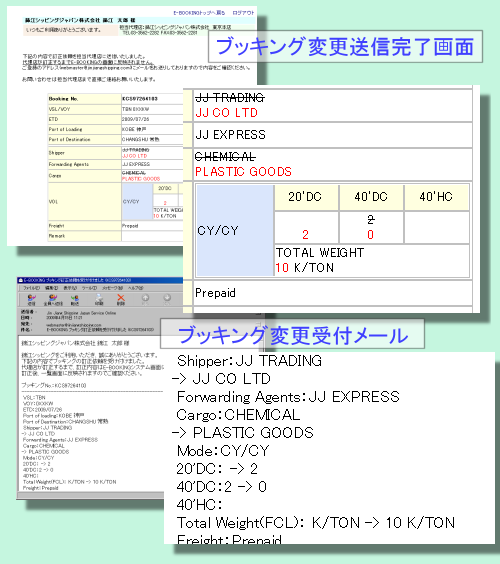Click the booking number value in the small form
Image resolution: width=500 pixels, height=564 pixels.
140,99
